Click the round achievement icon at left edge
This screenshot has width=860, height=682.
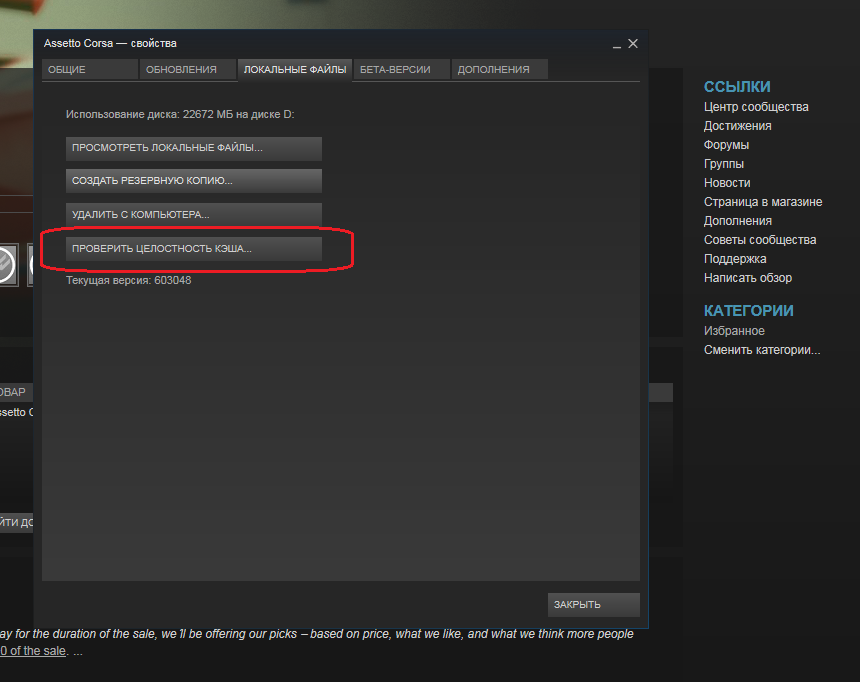coord(8,265)
